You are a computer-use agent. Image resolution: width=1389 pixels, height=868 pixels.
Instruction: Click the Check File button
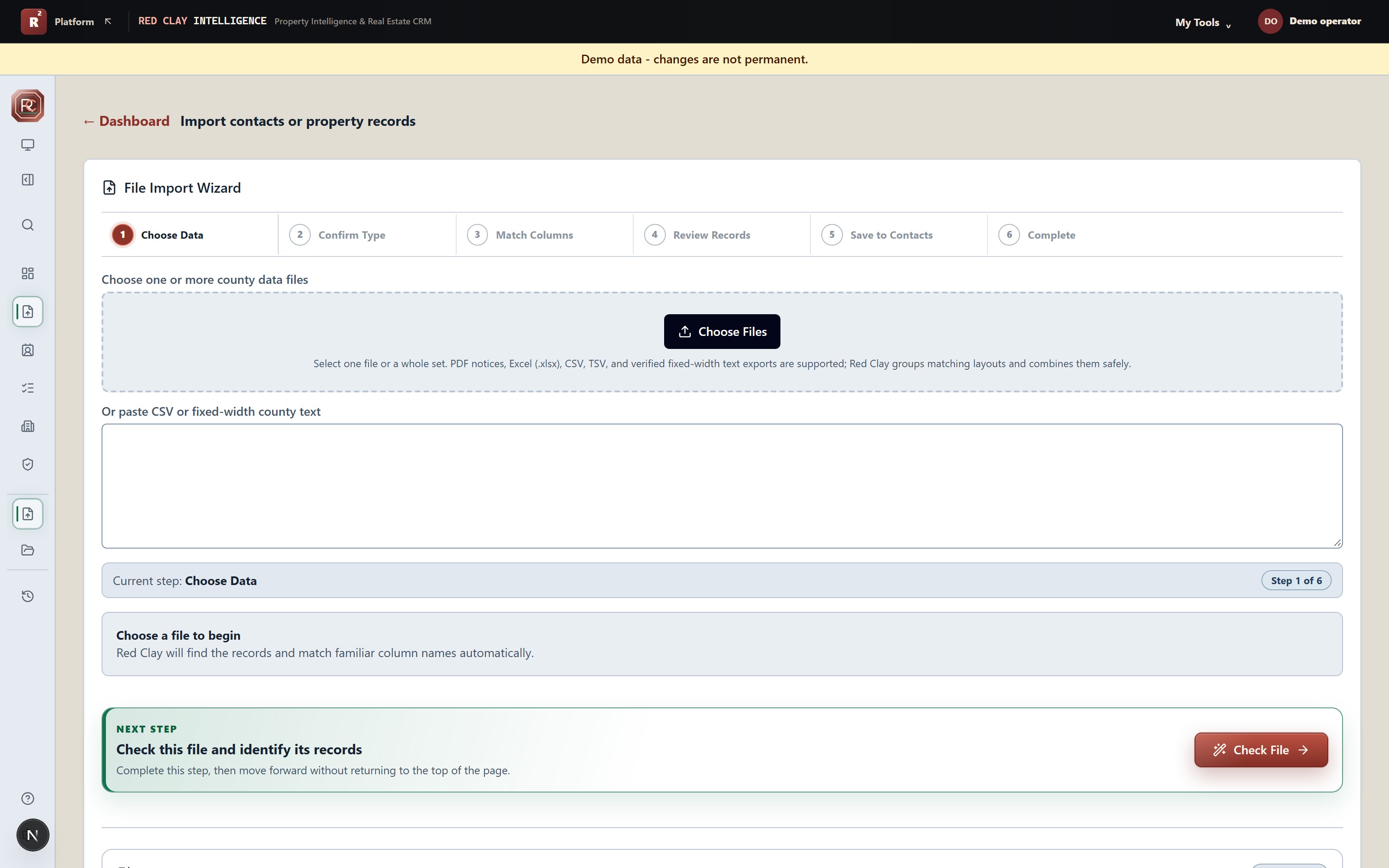point(1261,750)
